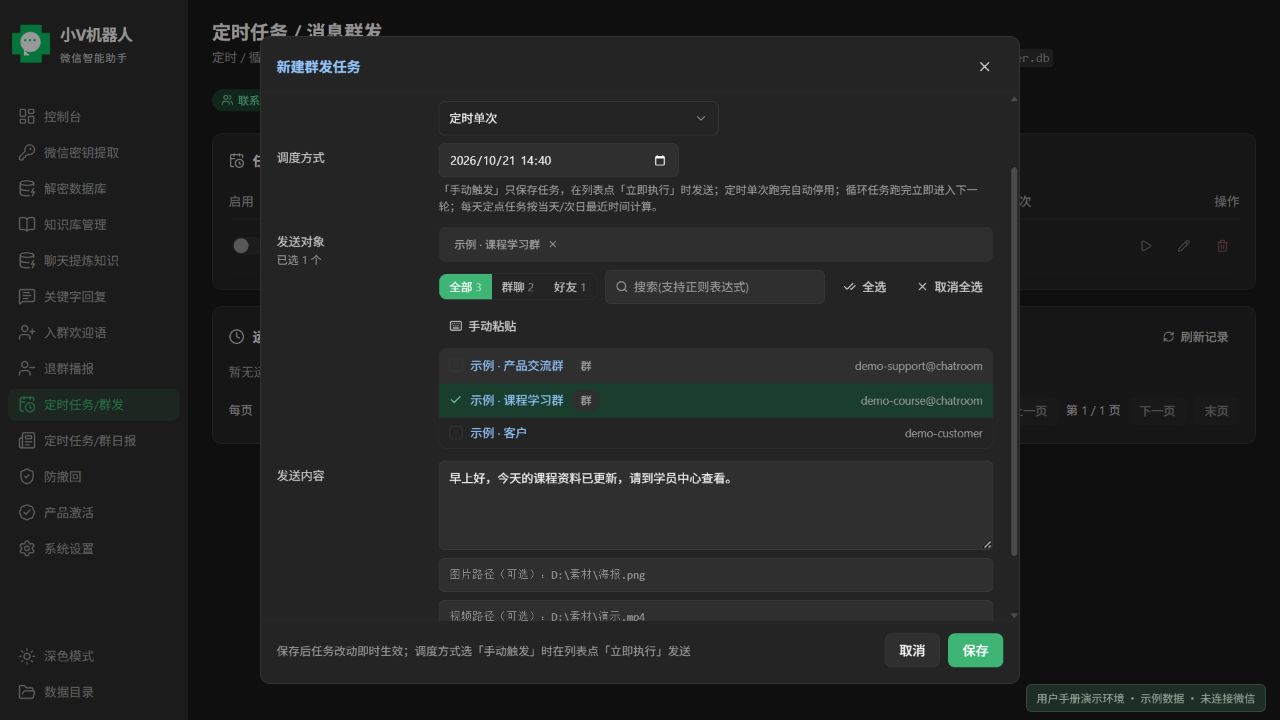
Task: Open 入群欢迎迎 sidebar entry
Action: pyautogui.click(x=93, y=333)
